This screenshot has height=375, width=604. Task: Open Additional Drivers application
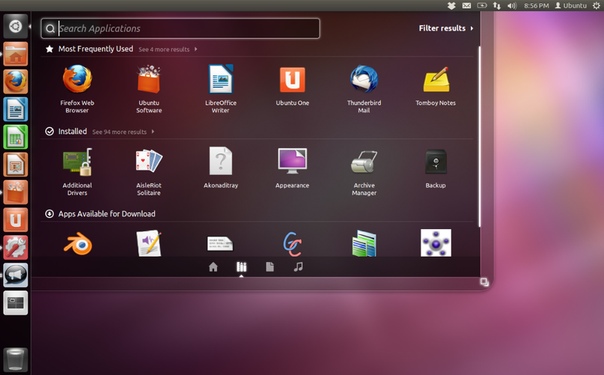[77, 172]
